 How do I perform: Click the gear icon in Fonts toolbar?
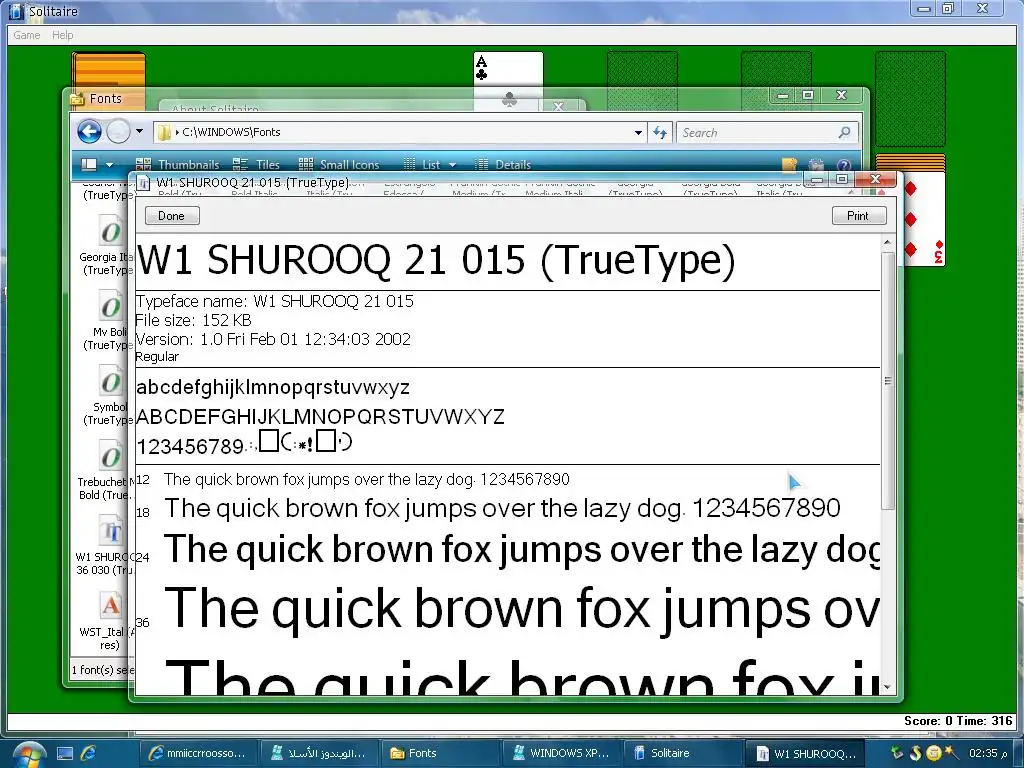click(816, 165)
